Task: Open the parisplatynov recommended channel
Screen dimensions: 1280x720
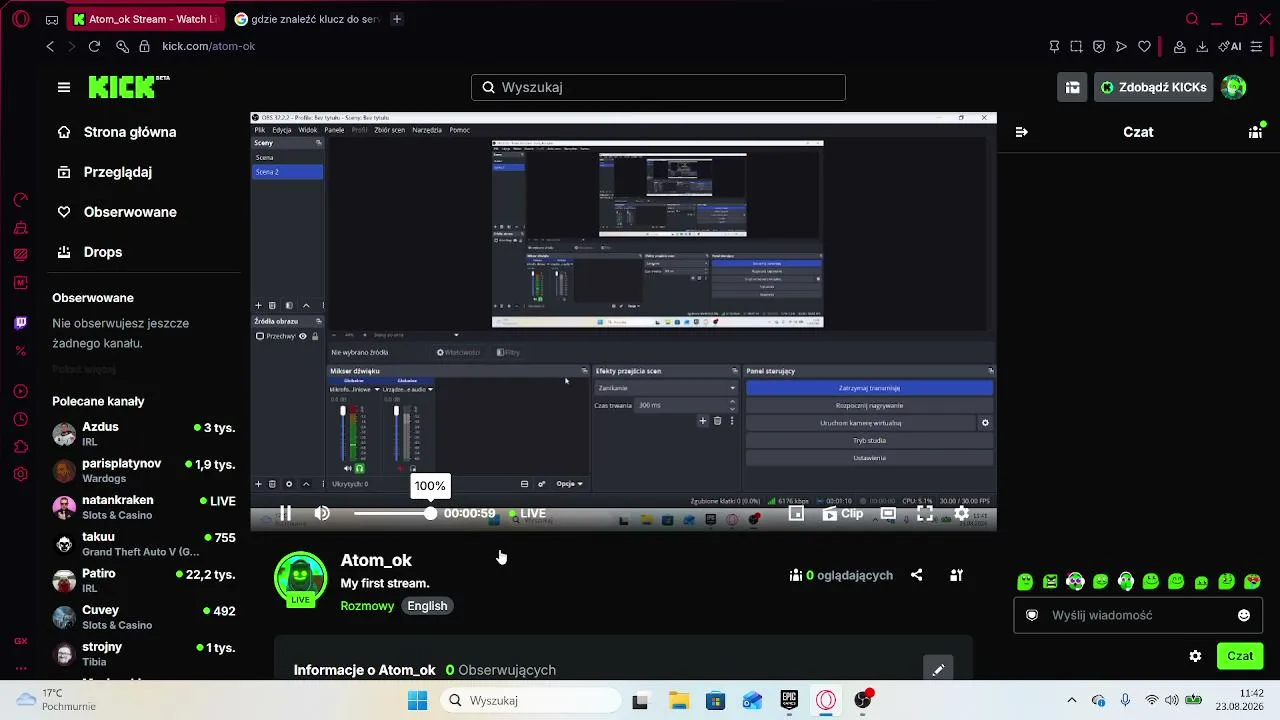Action: pos(144,471)
